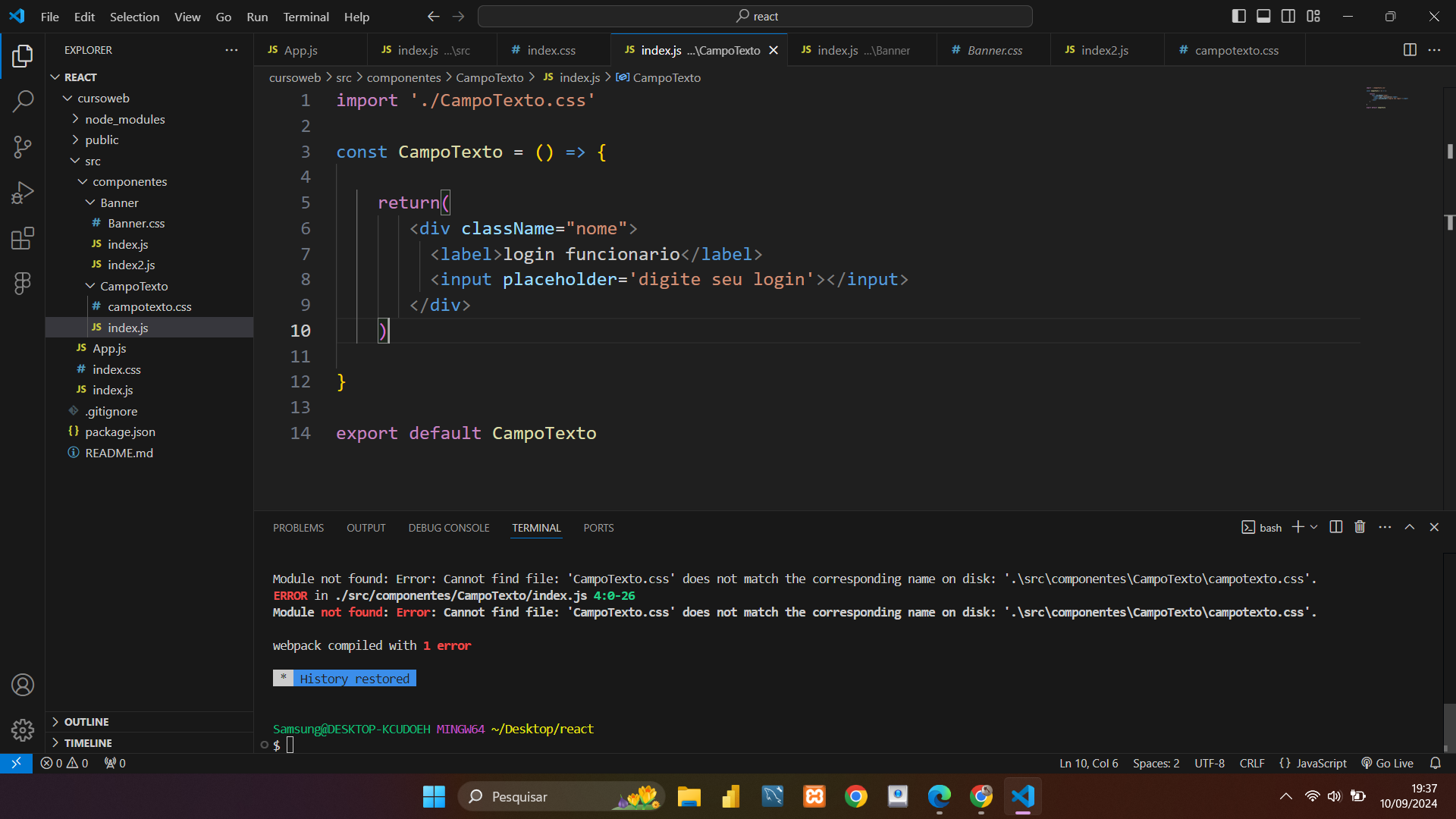This screenshot has width=1456, height=819.
Task: Click the OUTPUT tab in terminal panel
Action: (x=366, y=528)
